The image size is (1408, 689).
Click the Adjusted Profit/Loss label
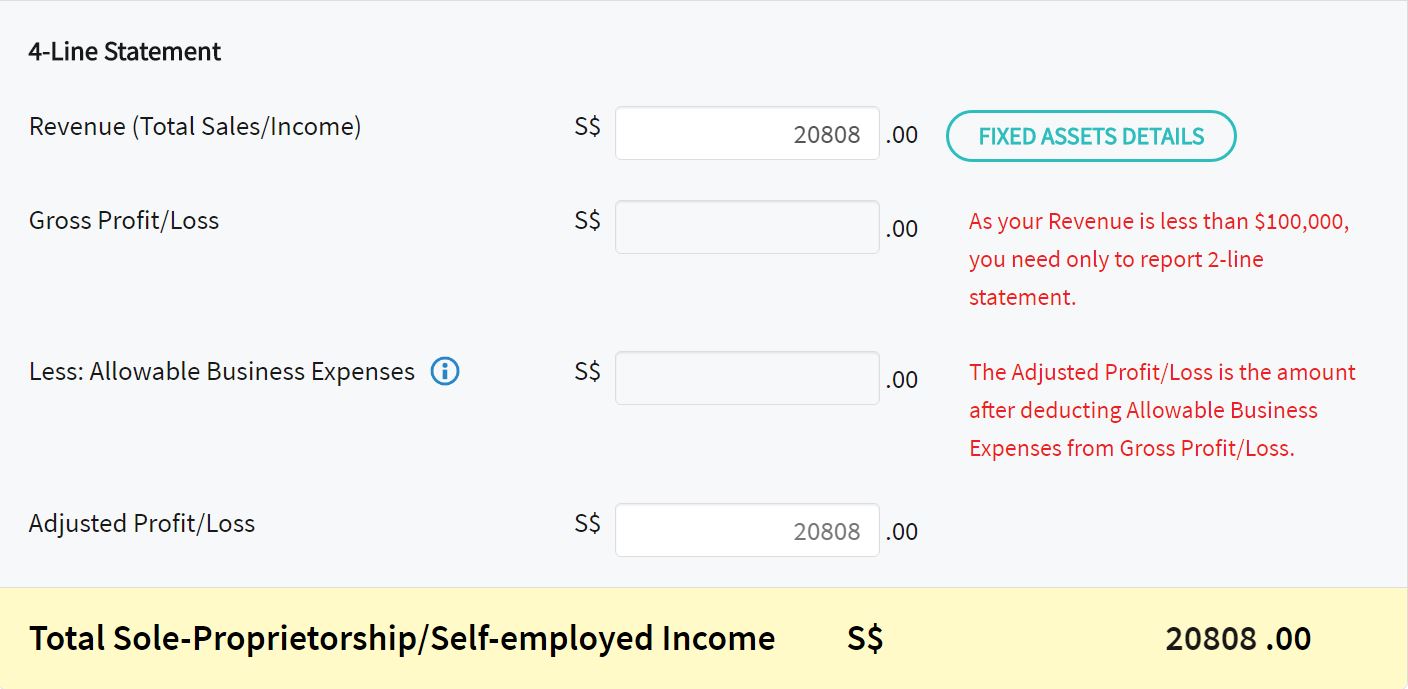[x=142, y=524]
